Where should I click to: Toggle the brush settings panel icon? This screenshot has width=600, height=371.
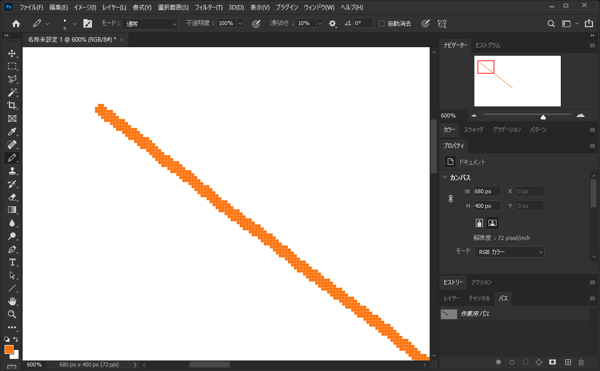88,24
